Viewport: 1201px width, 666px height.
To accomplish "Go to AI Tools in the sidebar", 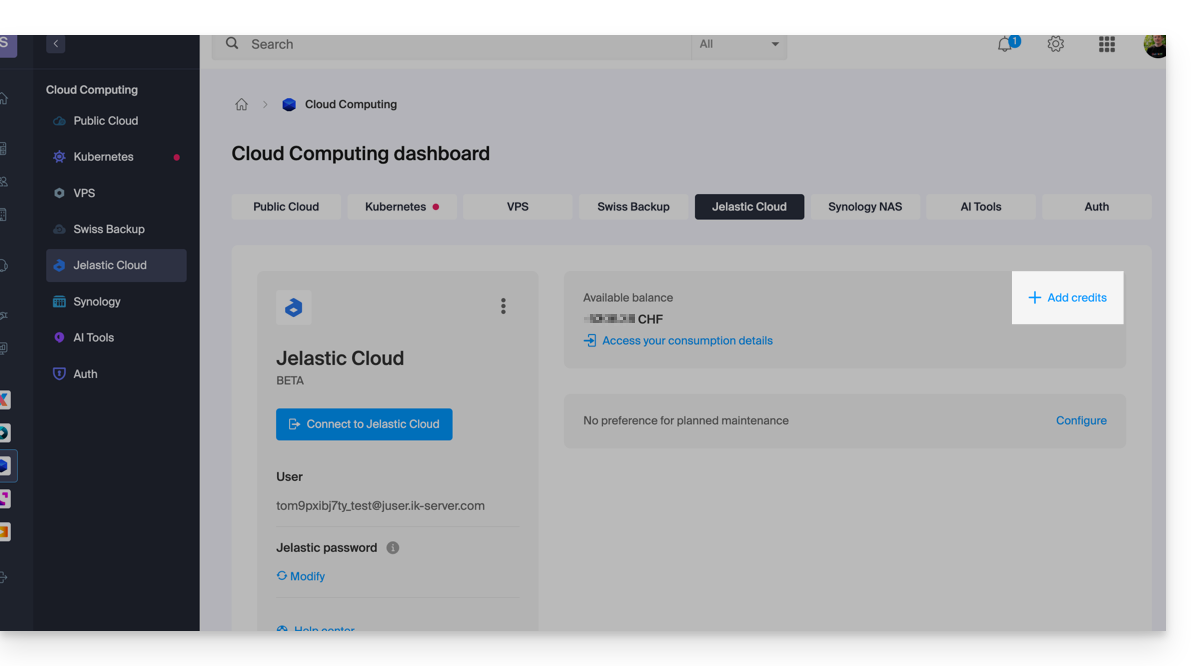I will click(x=116, y=338).
